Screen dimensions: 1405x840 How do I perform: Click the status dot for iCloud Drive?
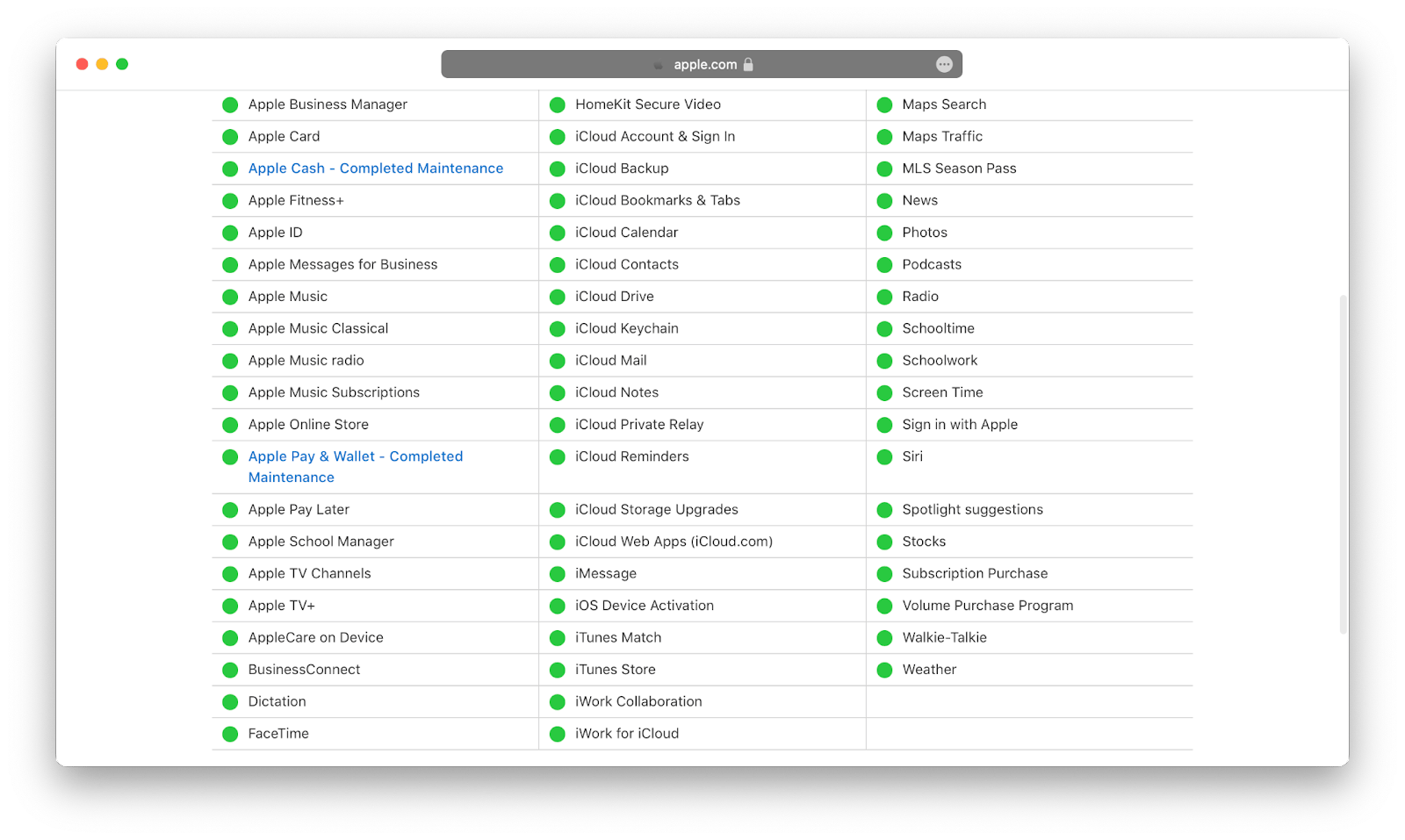557,297
